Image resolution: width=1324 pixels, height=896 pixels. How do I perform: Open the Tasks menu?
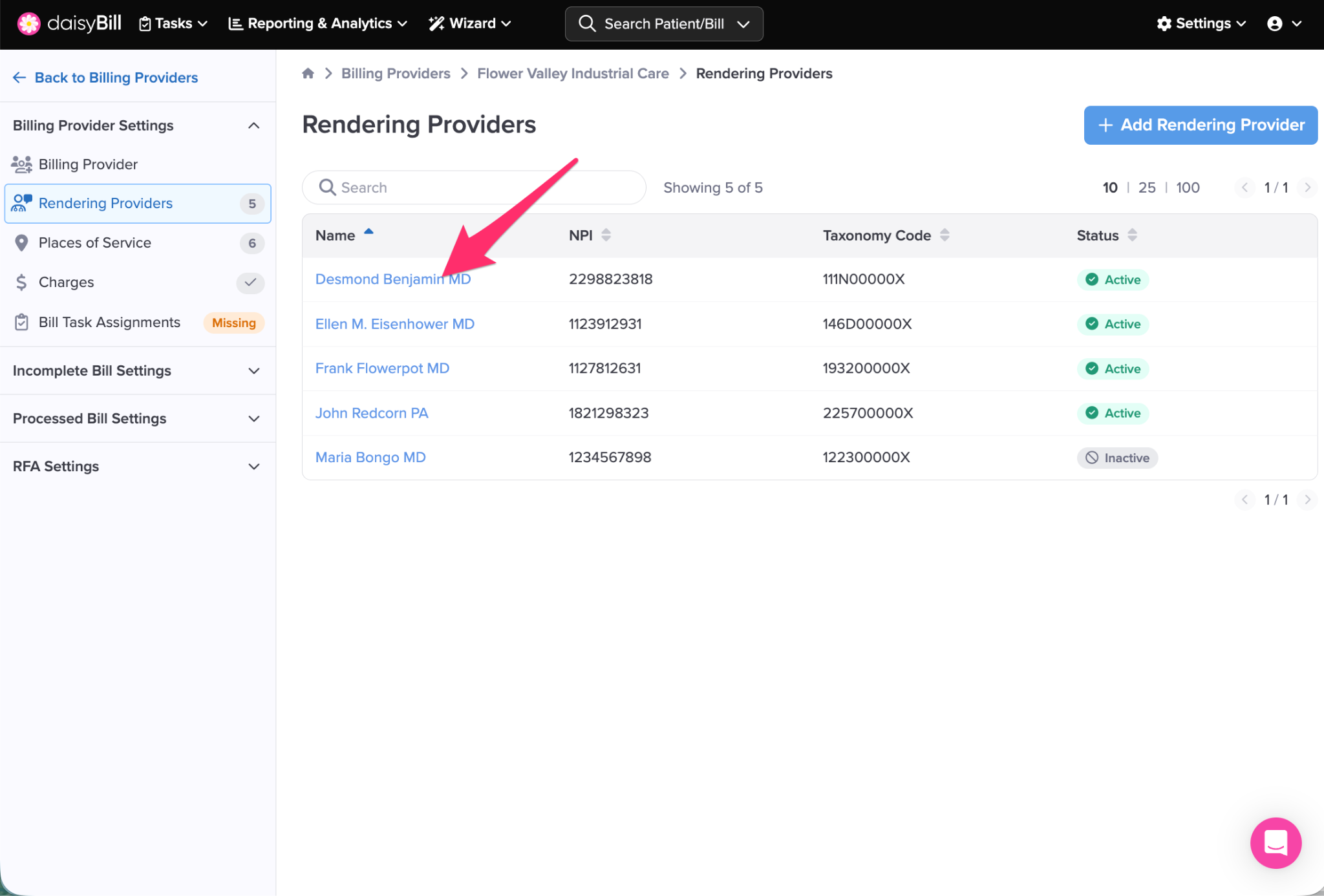click(173, 24)
